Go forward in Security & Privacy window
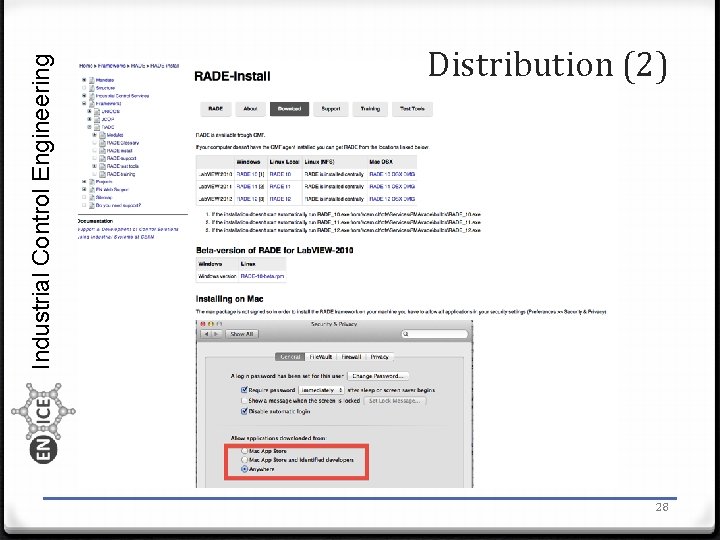 pyautogui.click(x=217, y=334)
